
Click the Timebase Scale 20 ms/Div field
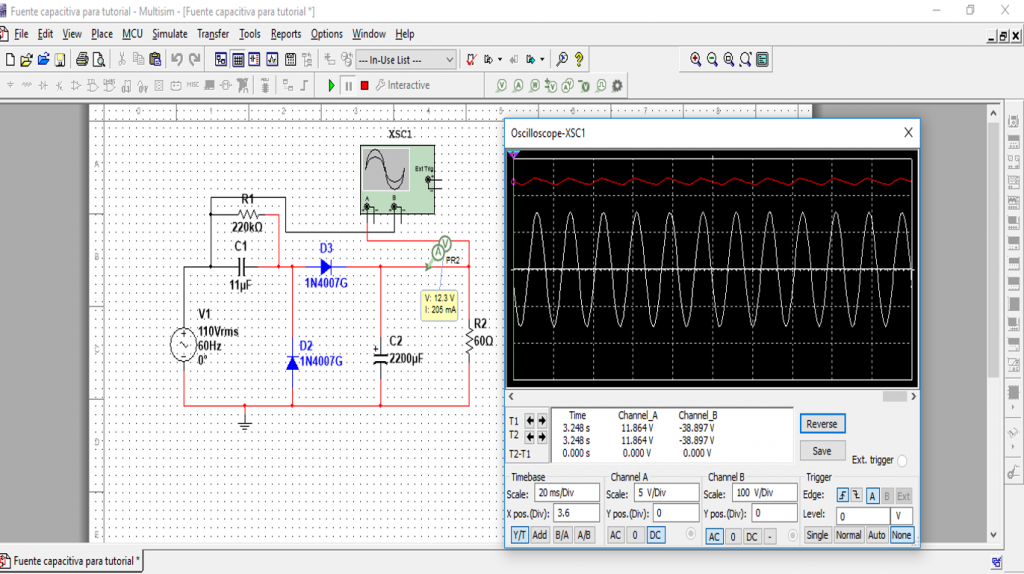(566, 493)
